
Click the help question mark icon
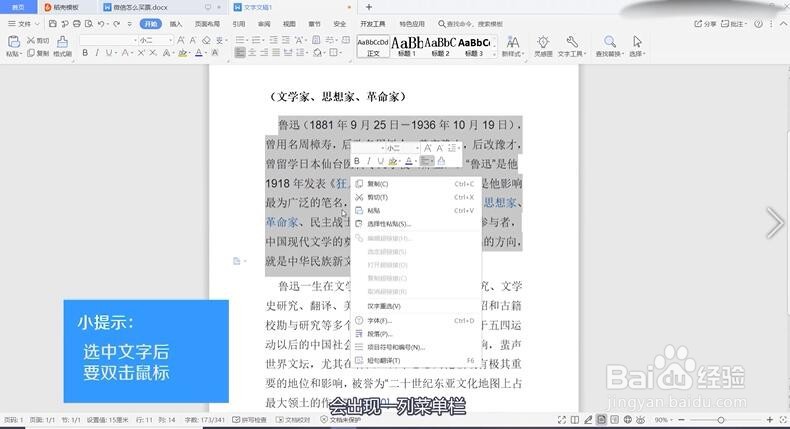click(758, 24)
